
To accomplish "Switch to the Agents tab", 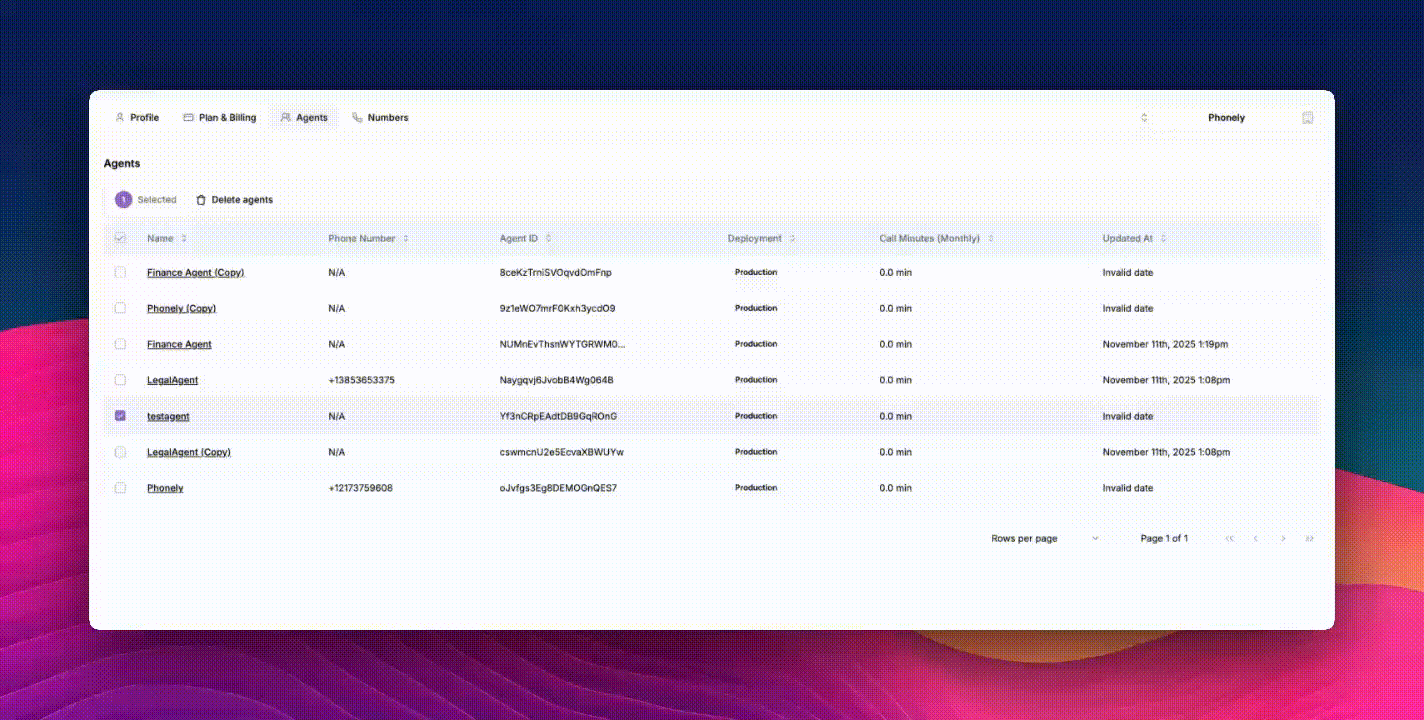I will [x=304, y=118].
